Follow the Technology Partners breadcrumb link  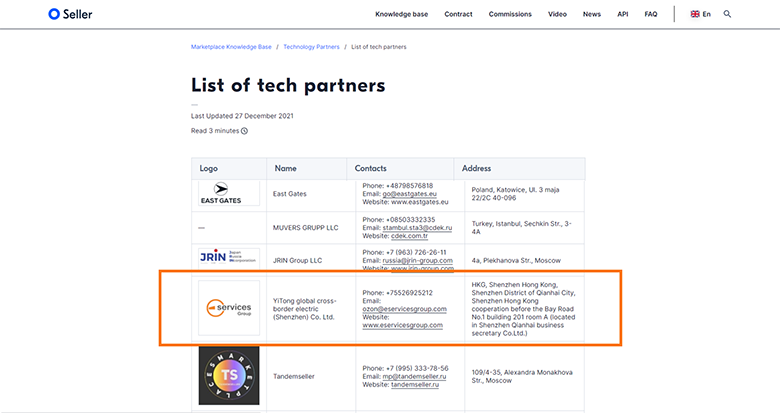pos(311,47)
